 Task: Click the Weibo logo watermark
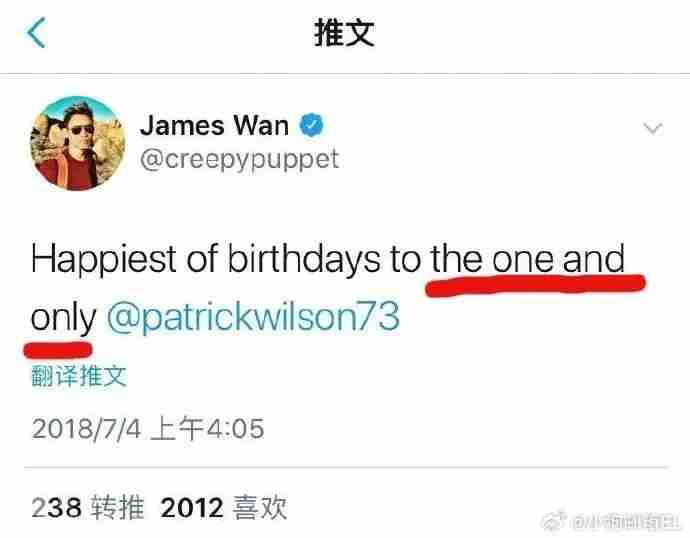coord(554,521)
